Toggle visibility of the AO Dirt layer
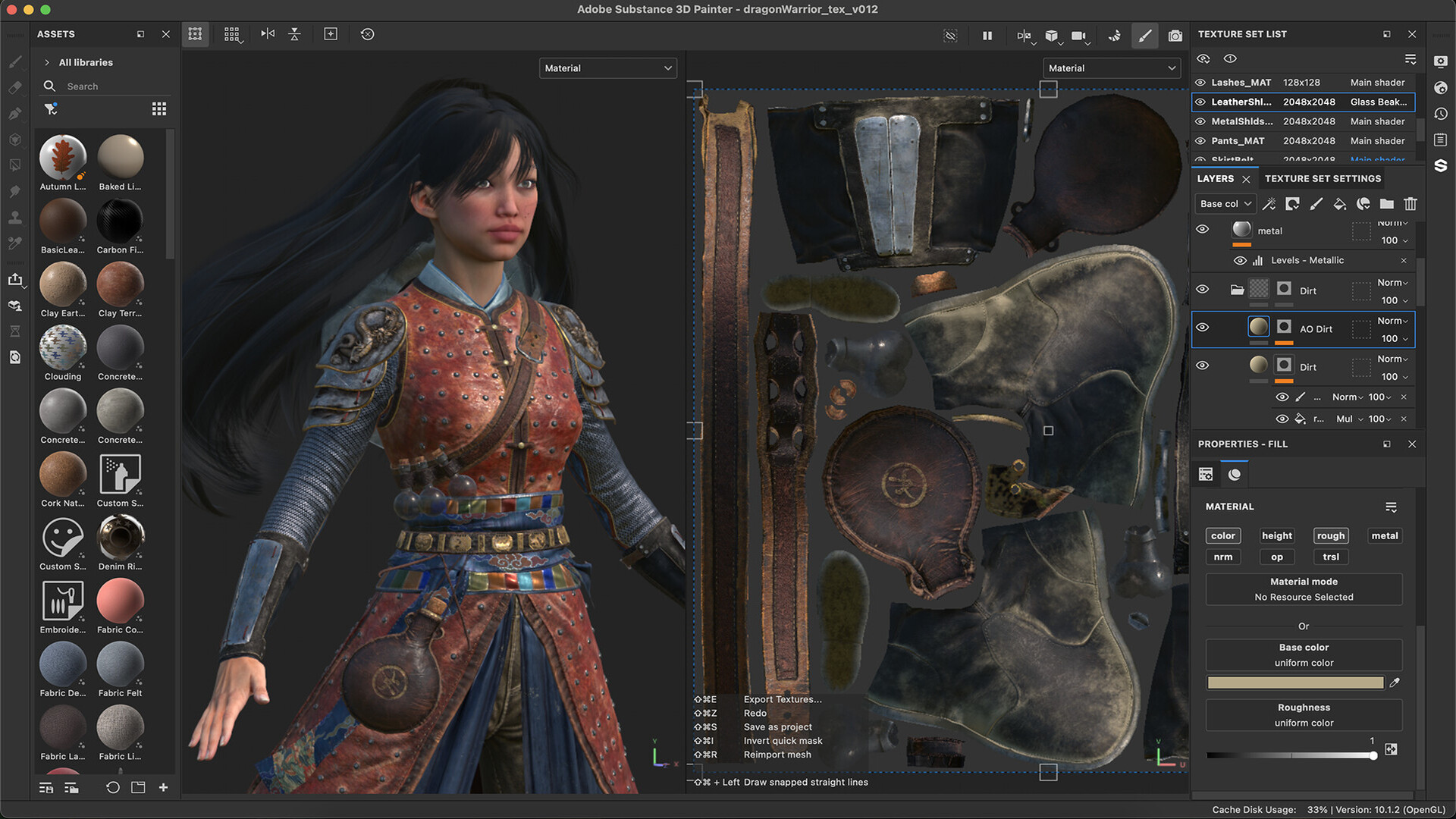The height and width of the screenshot is (819, 1456). click(1202, 328)
